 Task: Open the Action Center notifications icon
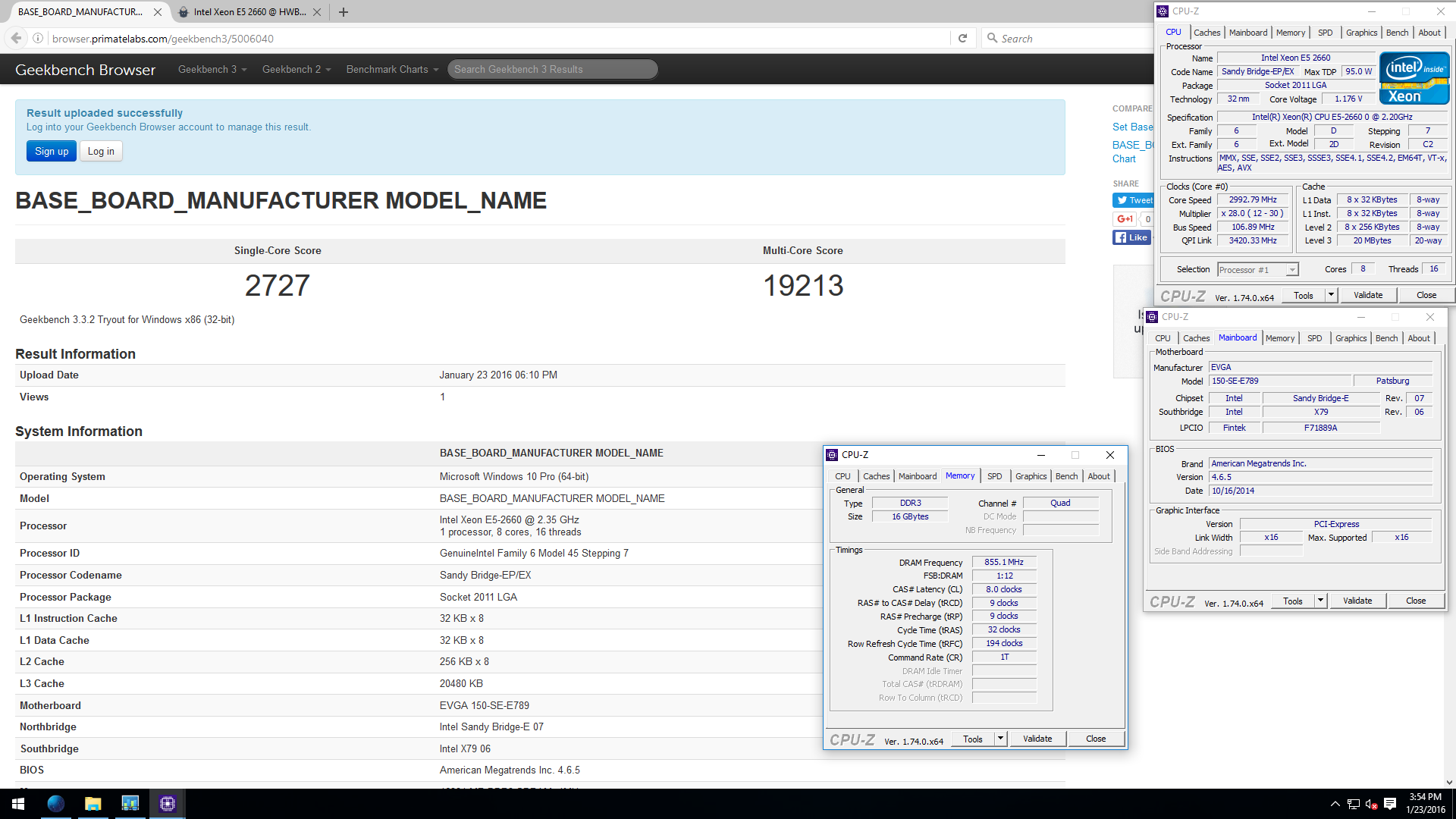1390,803
